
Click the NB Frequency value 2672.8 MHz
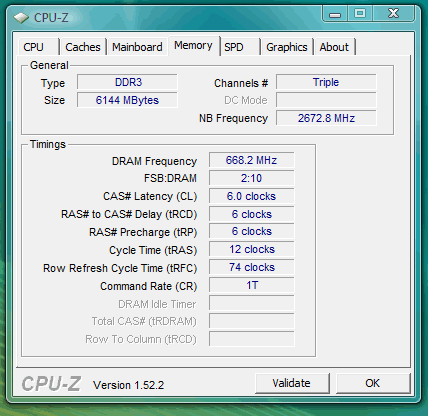tap(326, 118)
